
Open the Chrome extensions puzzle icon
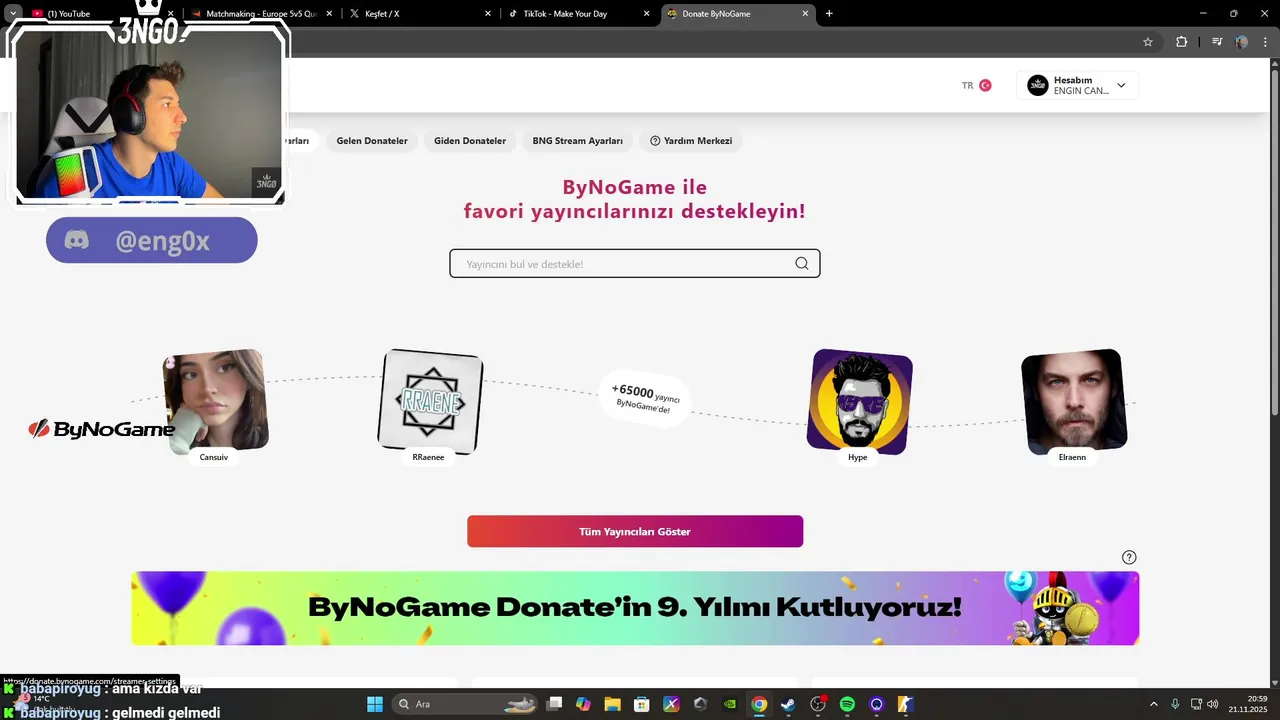(x=1181, y=42)
